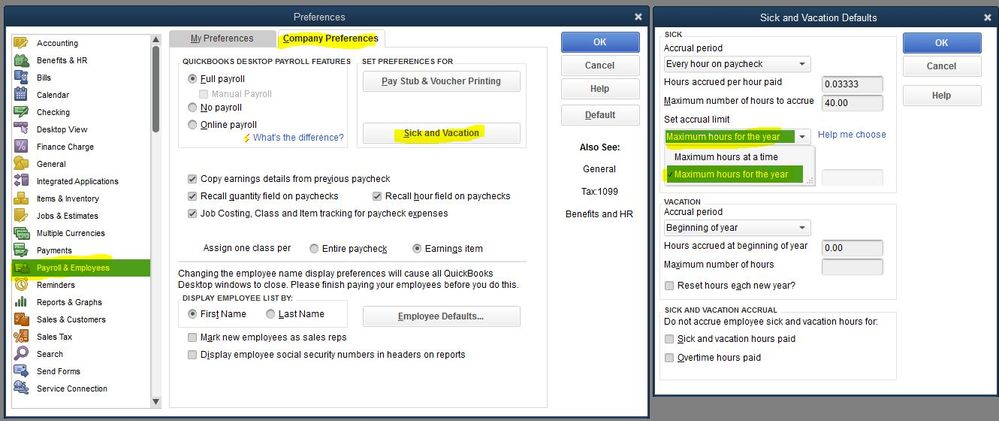Viewport: 999px width, 421px height.
Task: Click the Multiple Currencies icon
Action: pos(21,232)
